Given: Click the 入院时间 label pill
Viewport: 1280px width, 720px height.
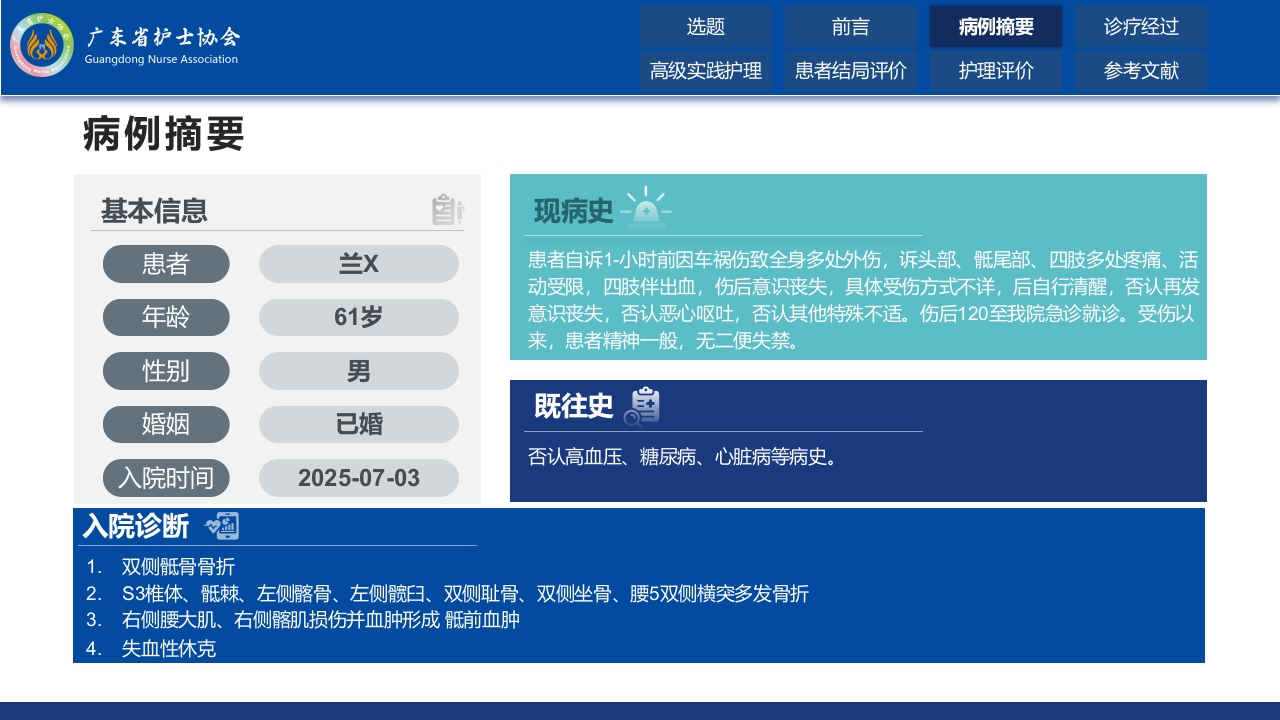Looking at the screenshot, I should 166,477.
